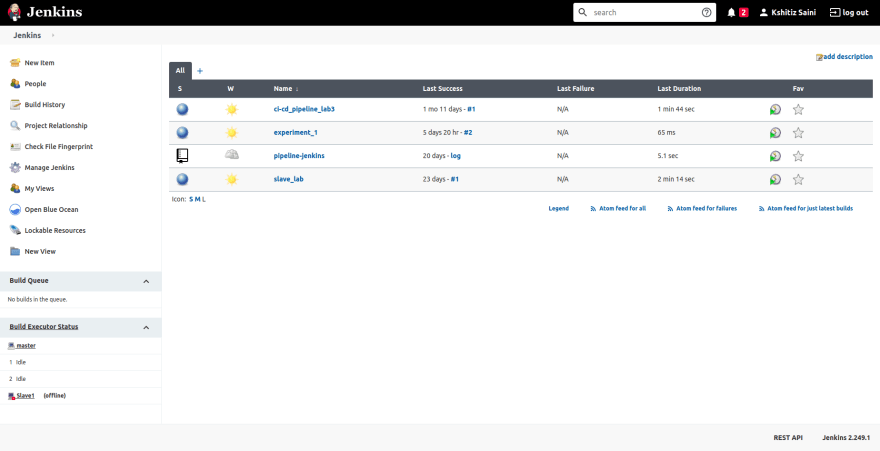Open pipeline-jenkins last success log
Viewport: 880px width, 451px height.
point(456,156)
